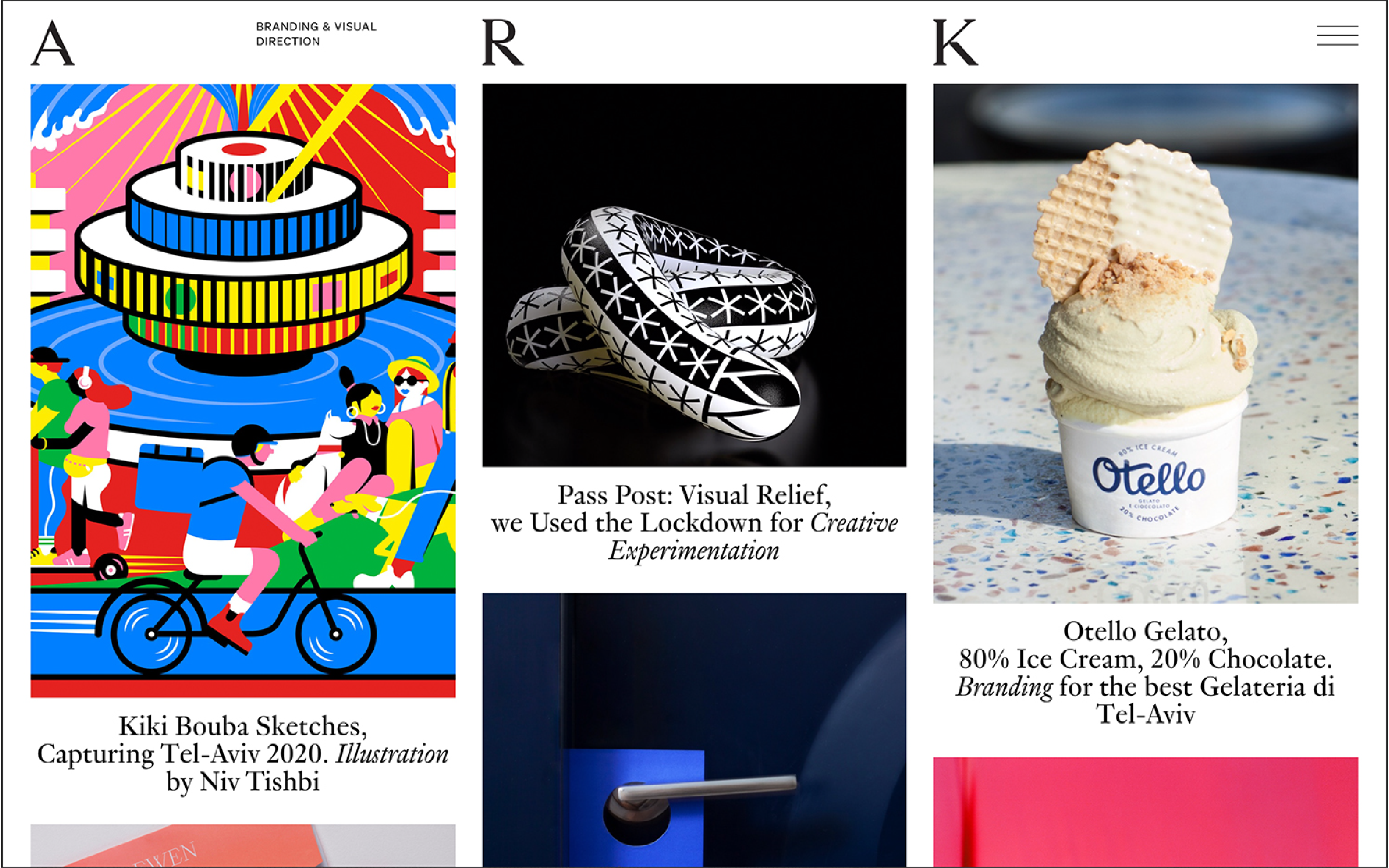Image resolution: width=1389 pixels, height=868 pixels.
Task: Click the letter R logo
Action: point(502,43)
